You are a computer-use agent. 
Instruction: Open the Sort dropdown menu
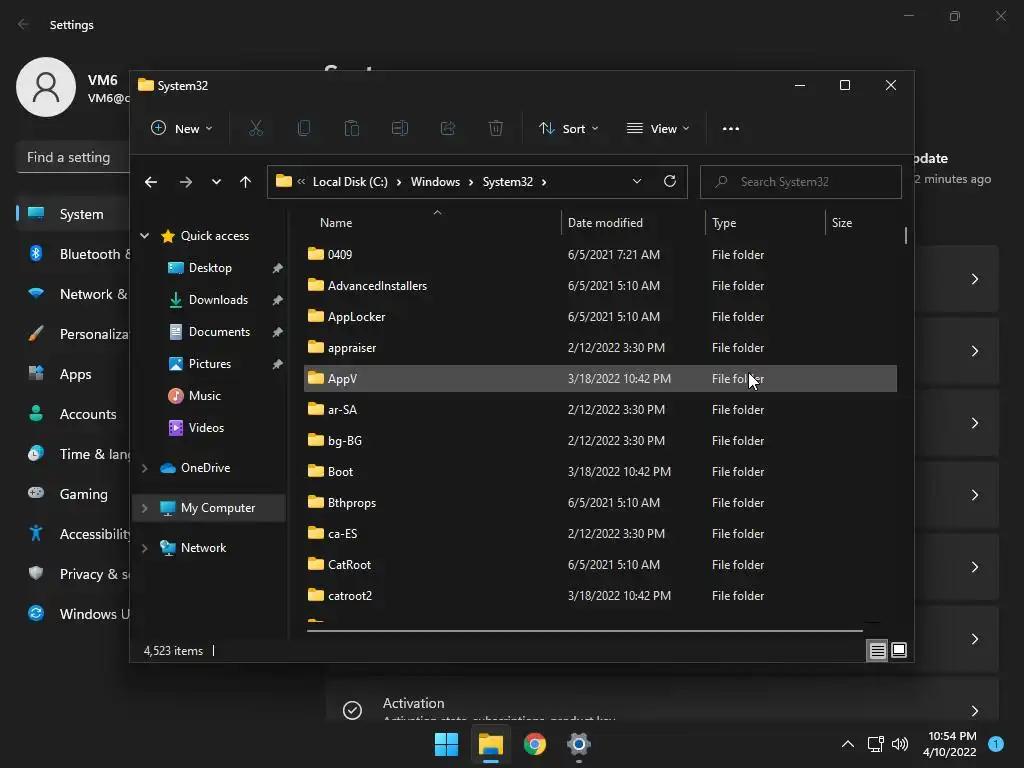pyautogui.click(x=568, y=129)
